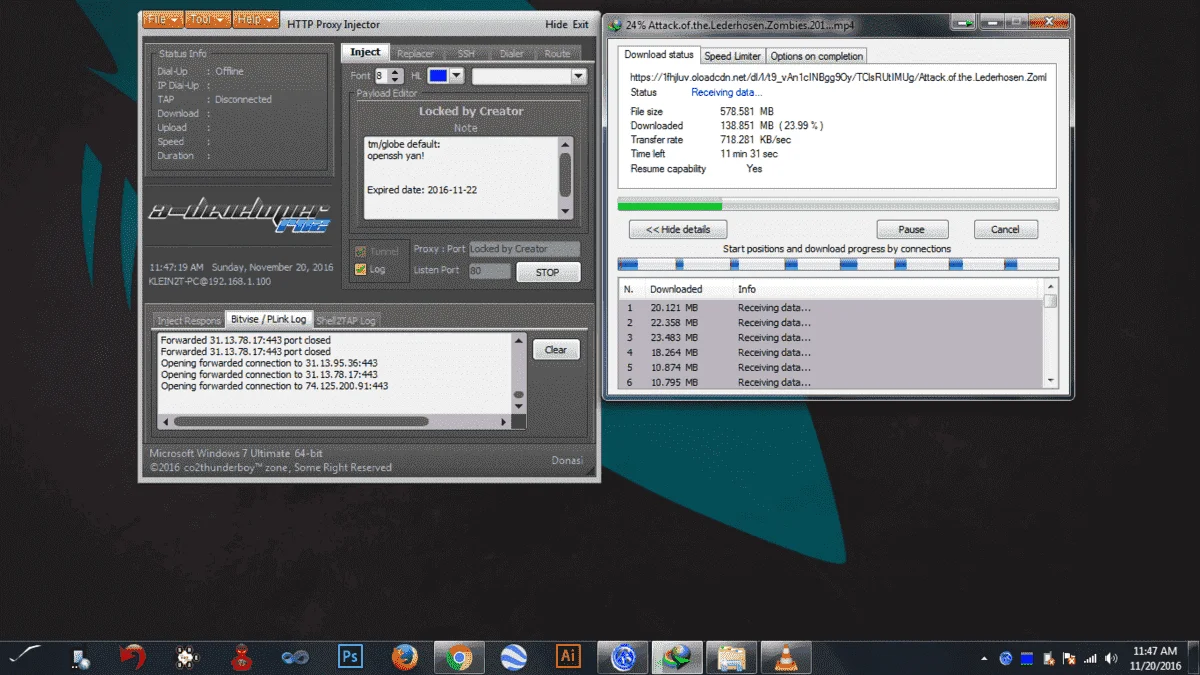Select the Inject Respons log tab

(x=188, y=320)
